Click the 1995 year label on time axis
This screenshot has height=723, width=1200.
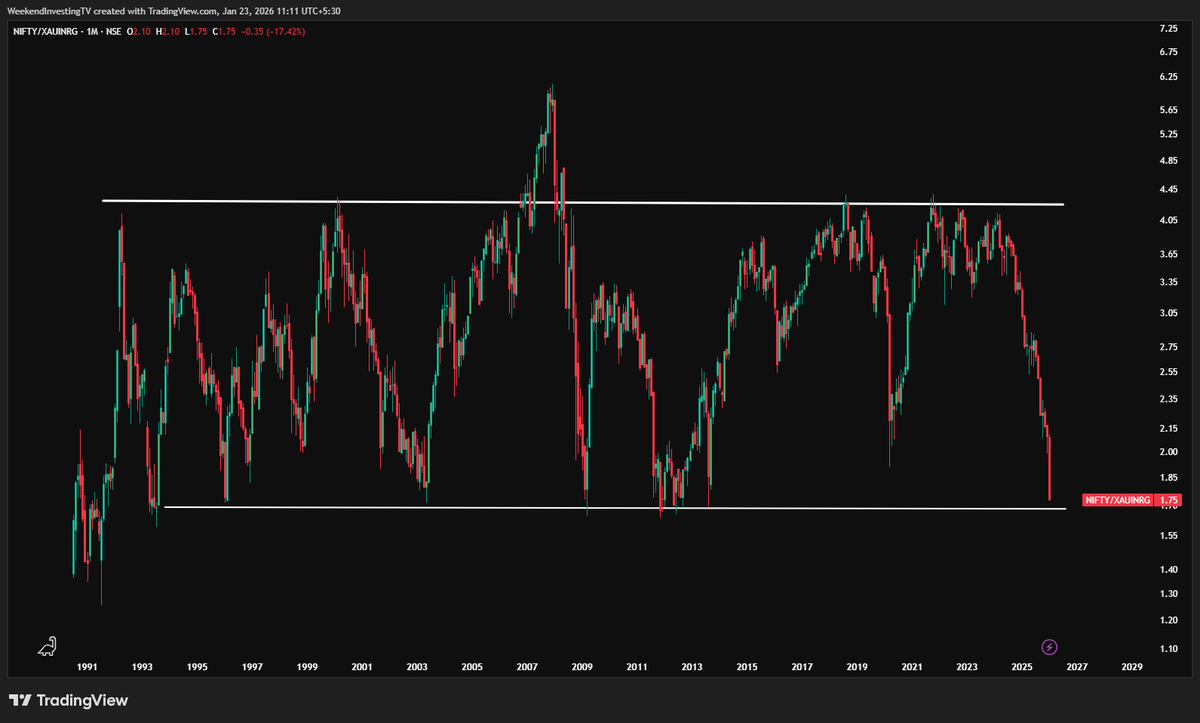pos(197,667)
